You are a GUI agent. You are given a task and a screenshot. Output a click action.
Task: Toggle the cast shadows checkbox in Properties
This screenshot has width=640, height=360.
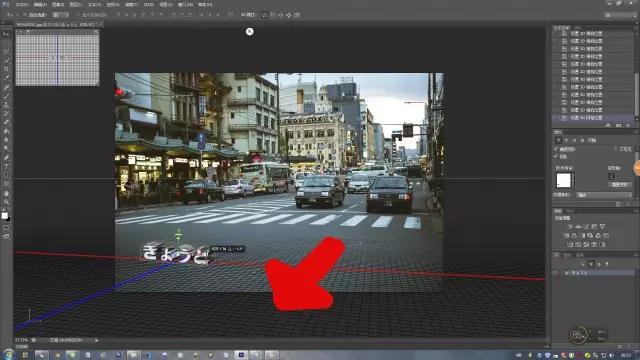click(556, 156)
